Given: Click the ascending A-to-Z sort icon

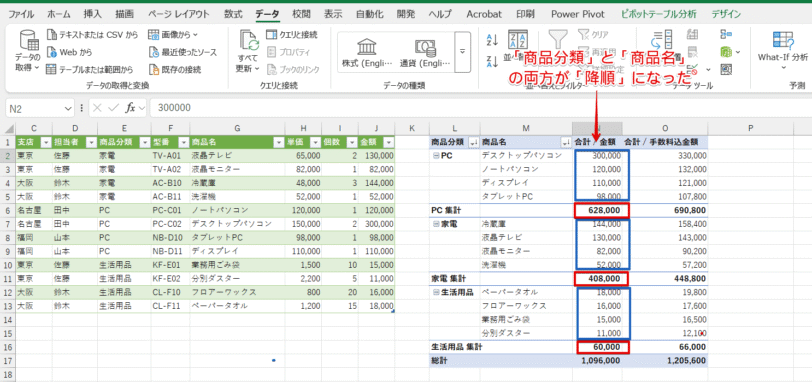Looking at the screenshot, I should pos(492,39).
